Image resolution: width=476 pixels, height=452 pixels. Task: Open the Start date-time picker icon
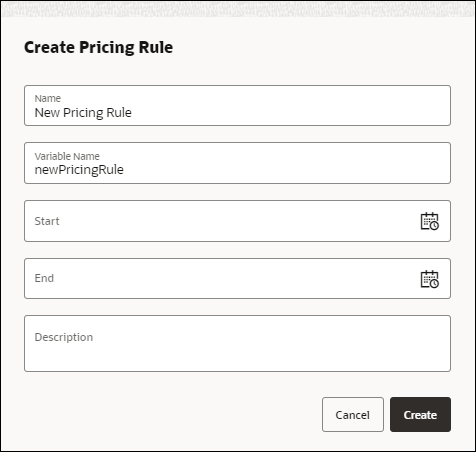point(429,221)
